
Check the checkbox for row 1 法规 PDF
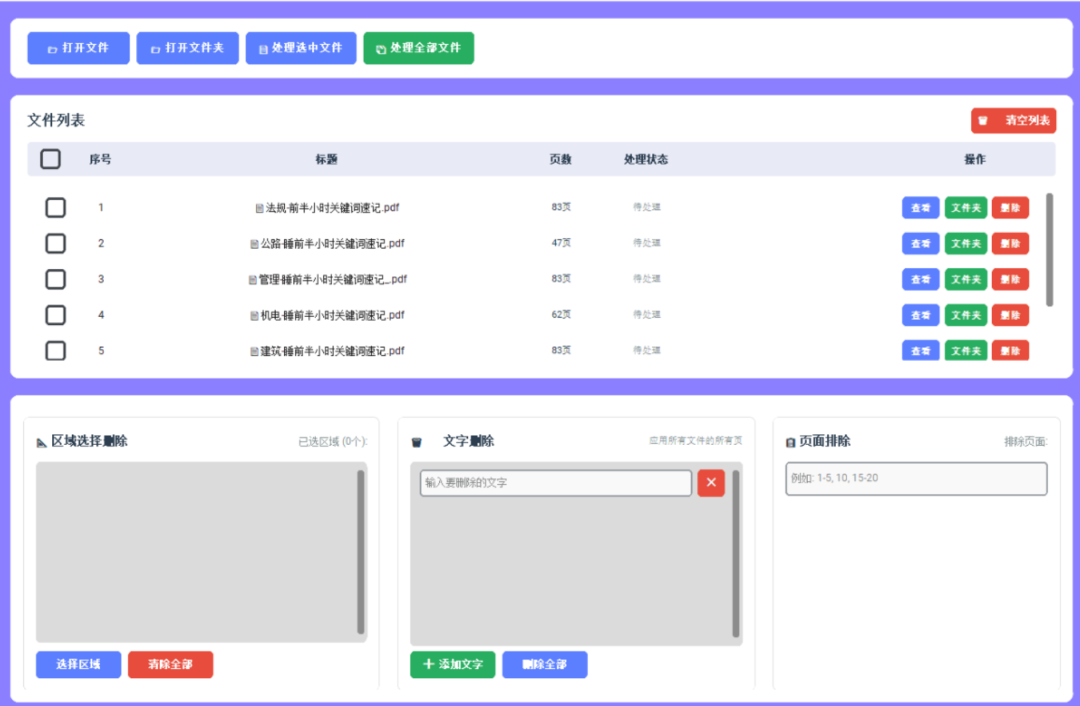[55, 207]
